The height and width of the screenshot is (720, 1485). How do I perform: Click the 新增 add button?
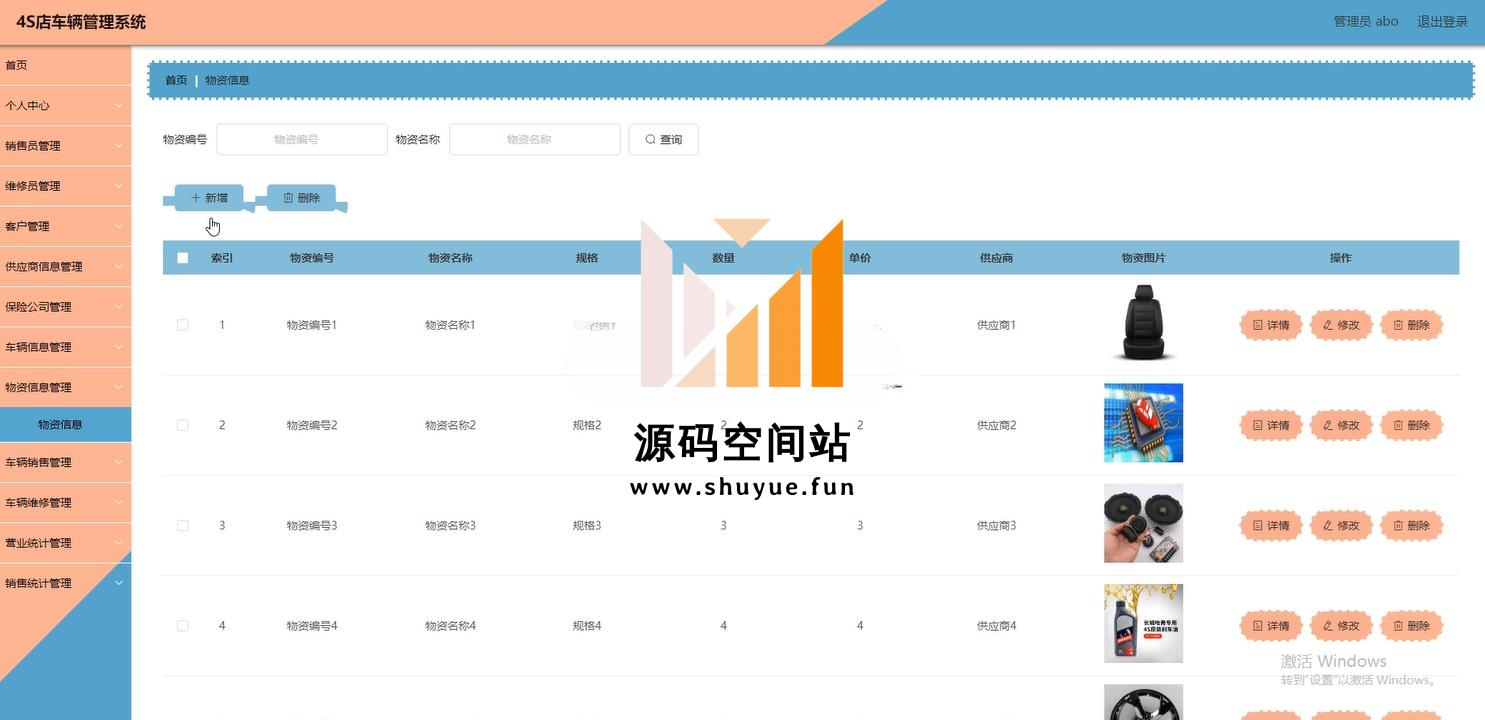209,198
